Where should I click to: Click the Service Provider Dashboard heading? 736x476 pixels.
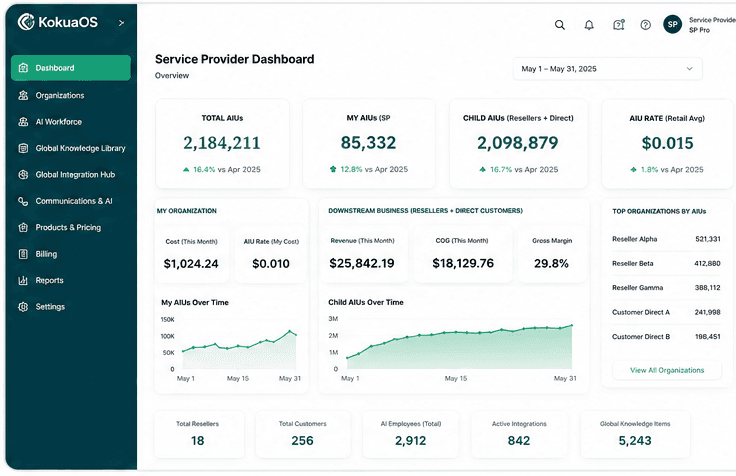(235, 59)
